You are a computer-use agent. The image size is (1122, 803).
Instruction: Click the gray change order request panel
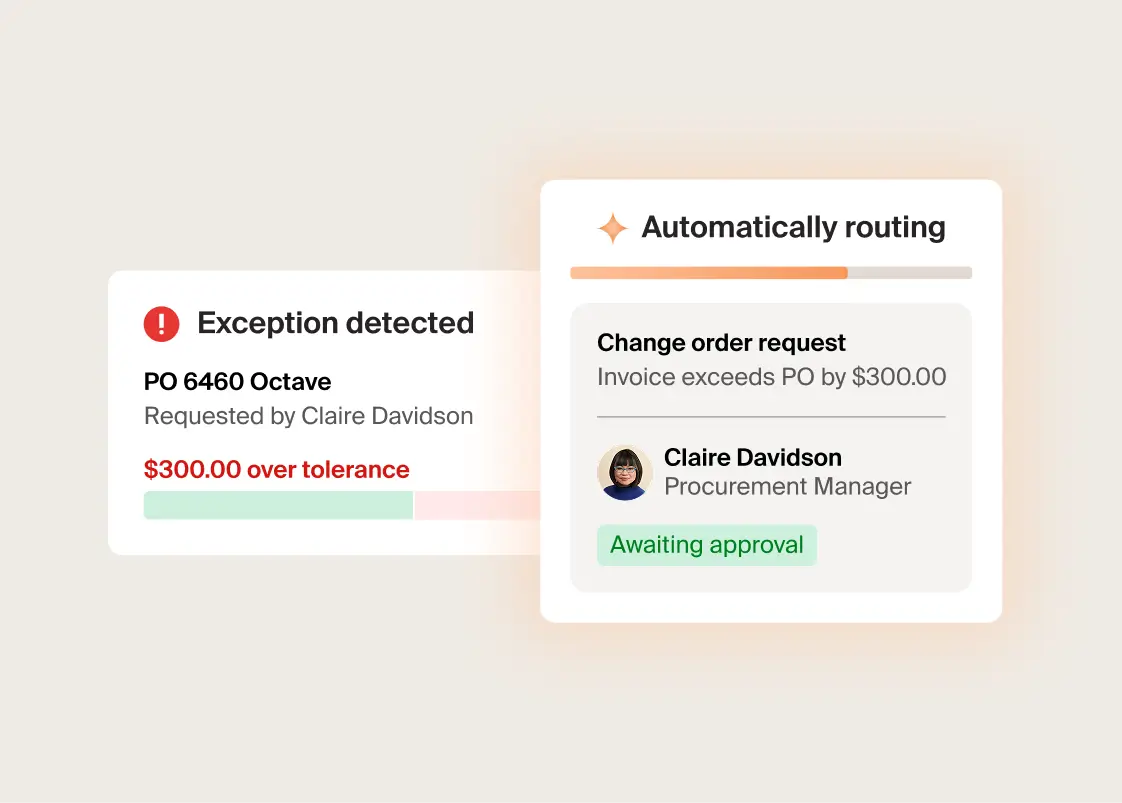771,448
